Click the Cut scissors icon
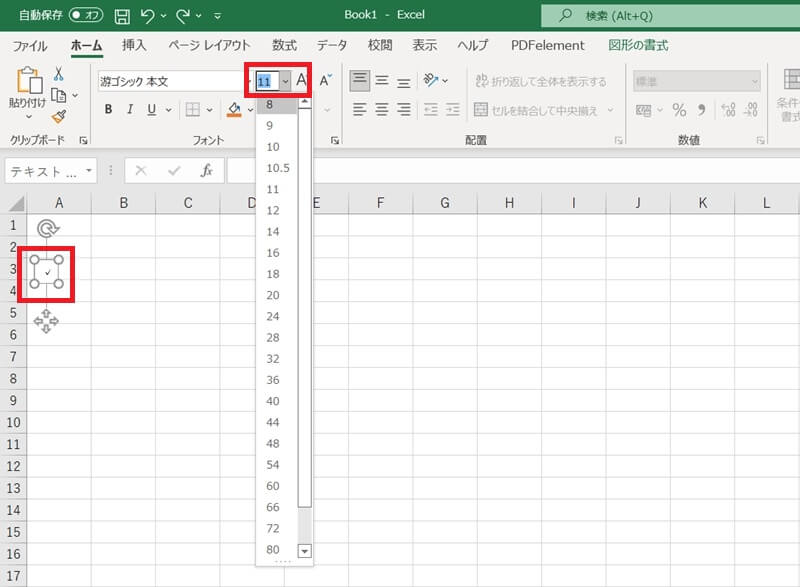Viewport: 800px width, 587px height. click(x=58, y=75)
